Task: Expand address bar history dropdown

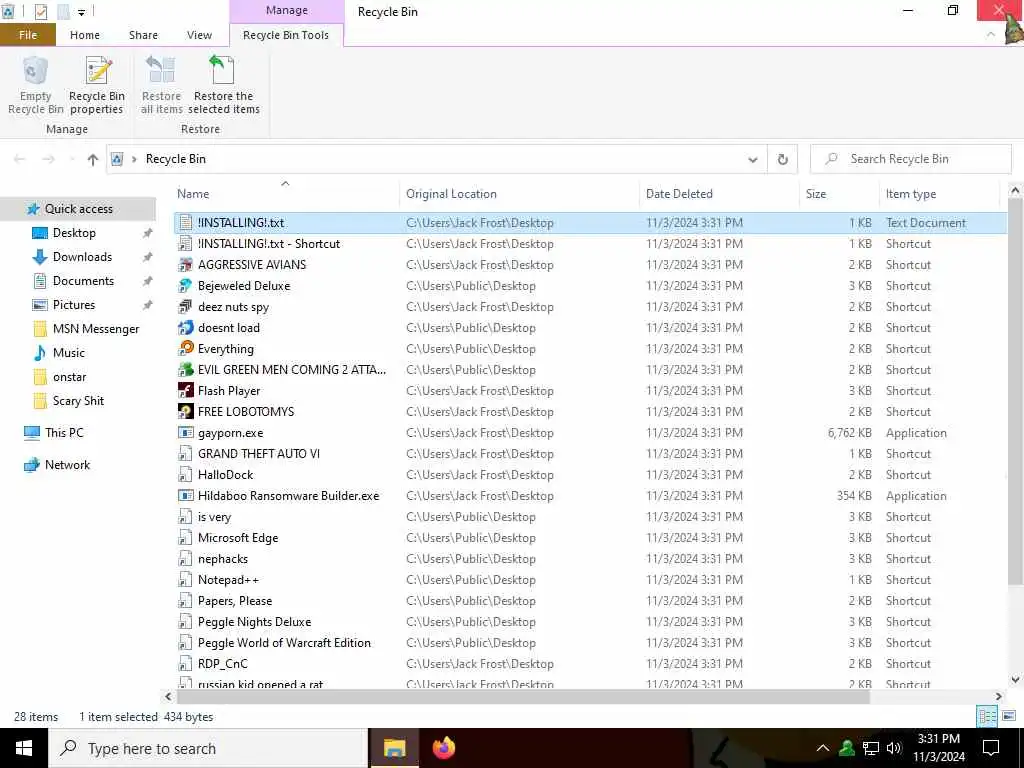Action: (x=752, y=159)
